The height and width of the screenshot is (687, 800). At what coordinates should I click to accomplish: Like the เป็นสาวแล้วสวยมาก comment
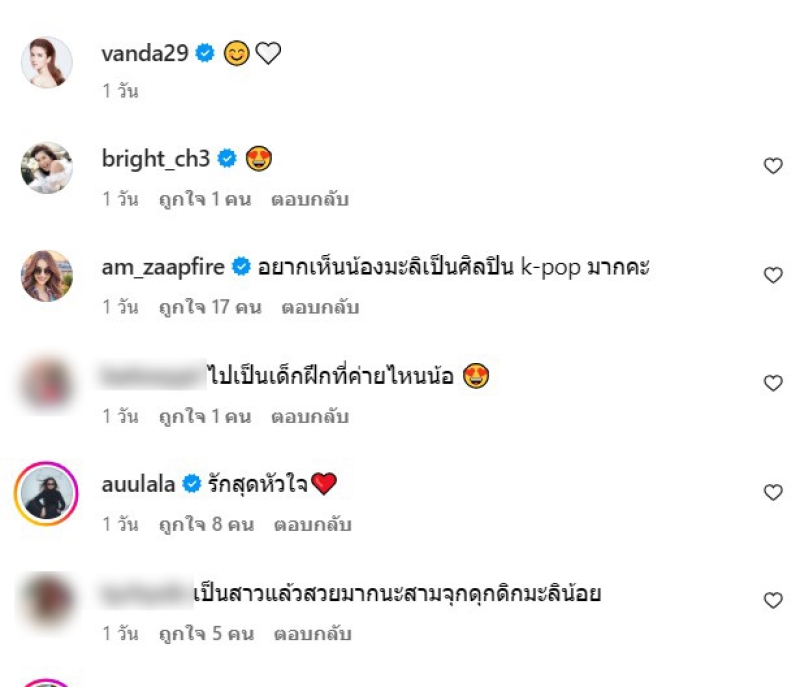[773, 600]
